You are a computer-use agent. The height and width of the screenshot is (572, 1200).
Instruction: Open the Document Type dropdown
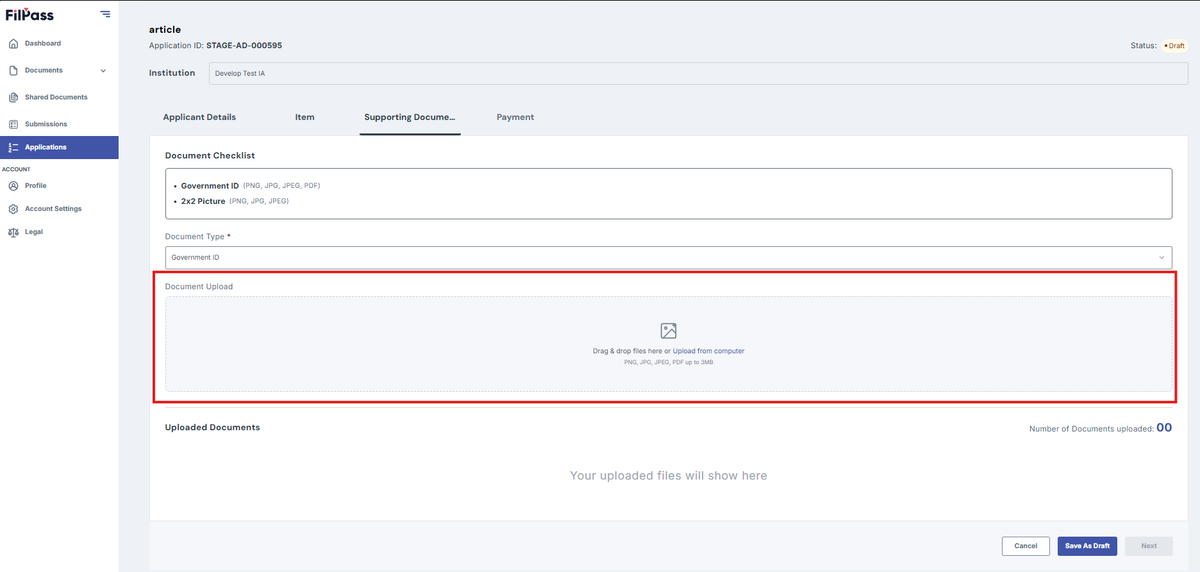tap(668, 257)
